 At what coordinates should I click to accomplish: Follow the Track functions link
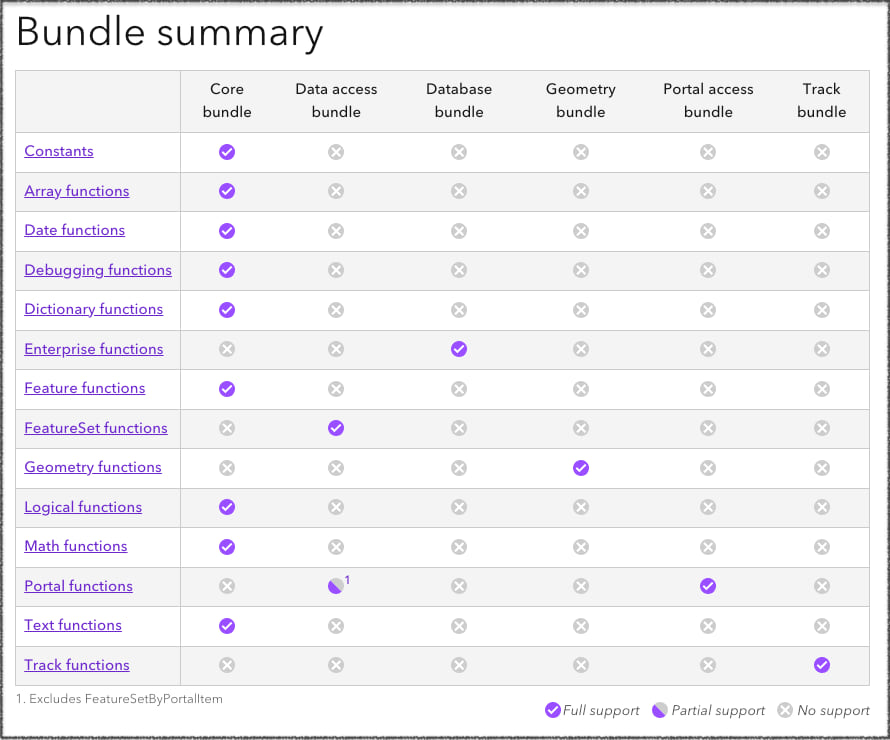click(x=77, y=665)
